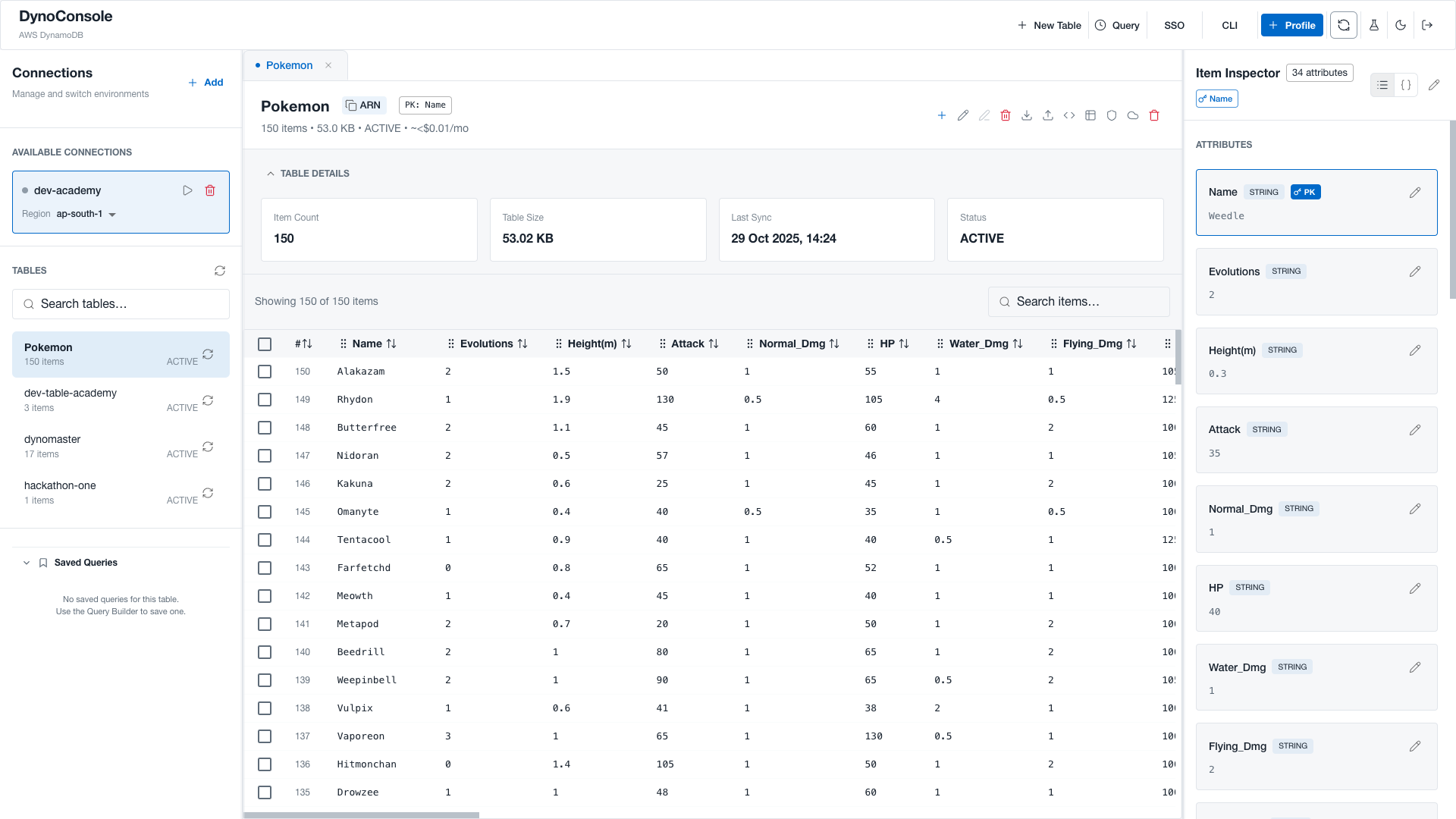Collapse the Saved Queries section

pyautogui.click(x=71, y=563)
